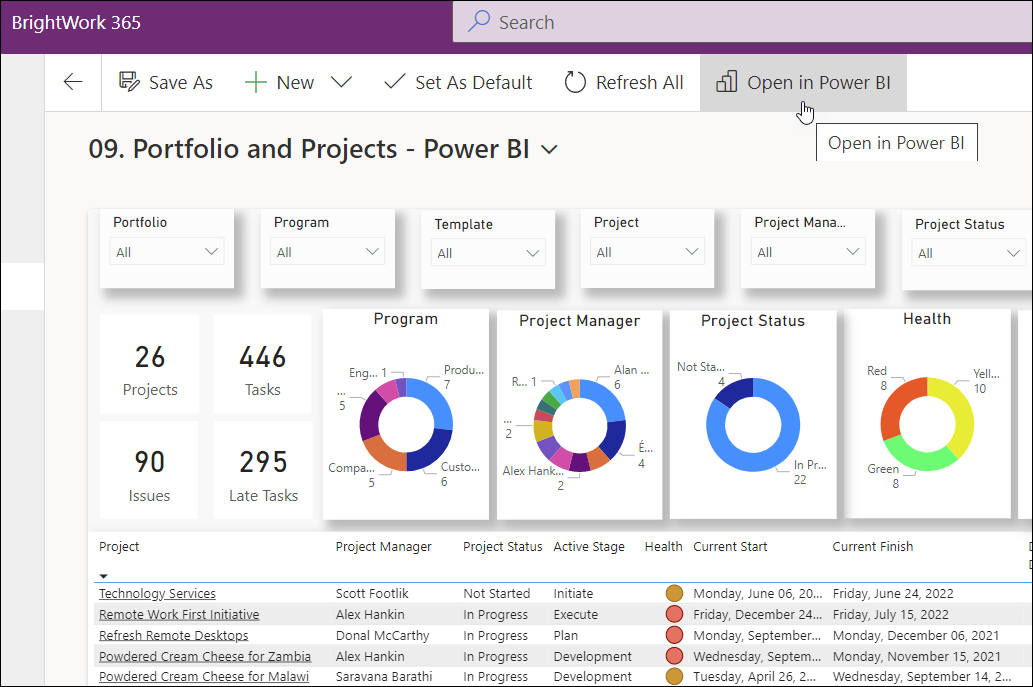Click the Alex Hank... label in Project Manager chart
This screenshot has width=1033, height=687.
pos(533,471)
